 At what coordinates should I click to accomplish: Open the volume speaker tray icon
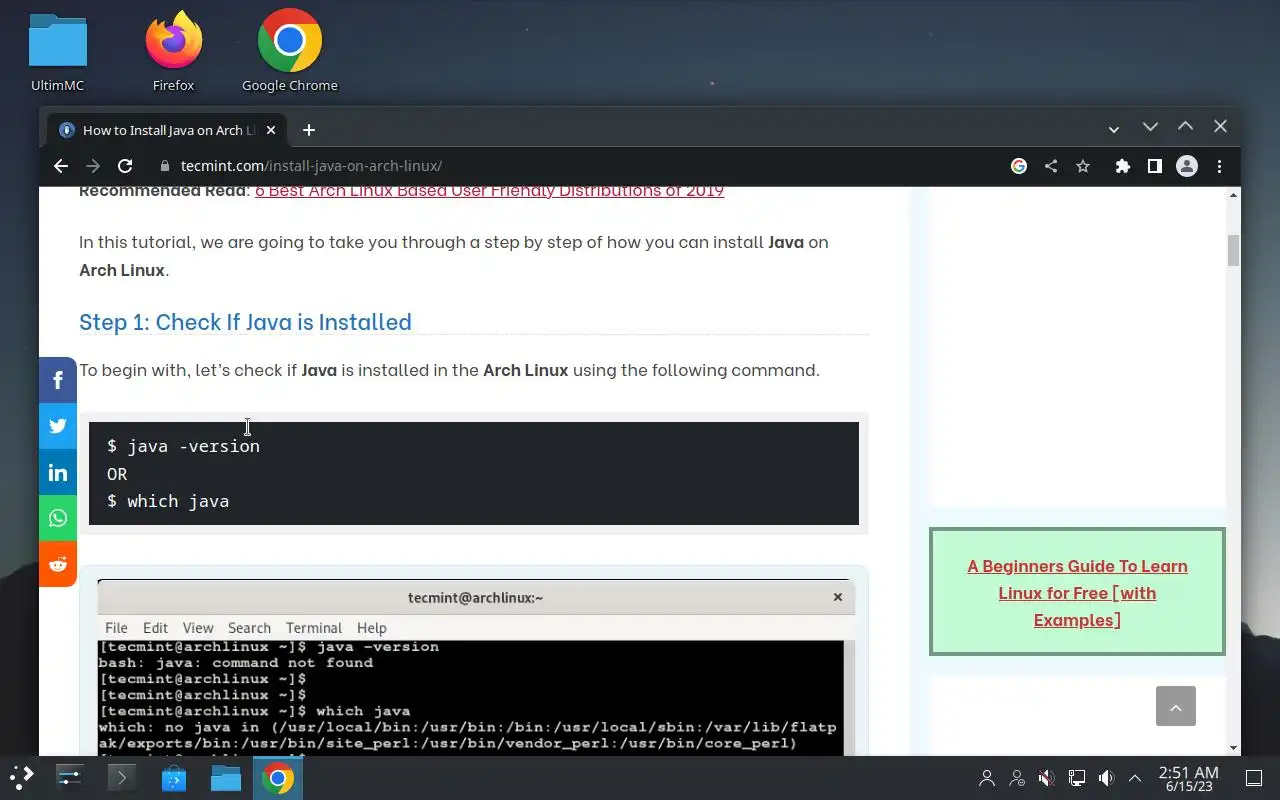(1106, 778)
